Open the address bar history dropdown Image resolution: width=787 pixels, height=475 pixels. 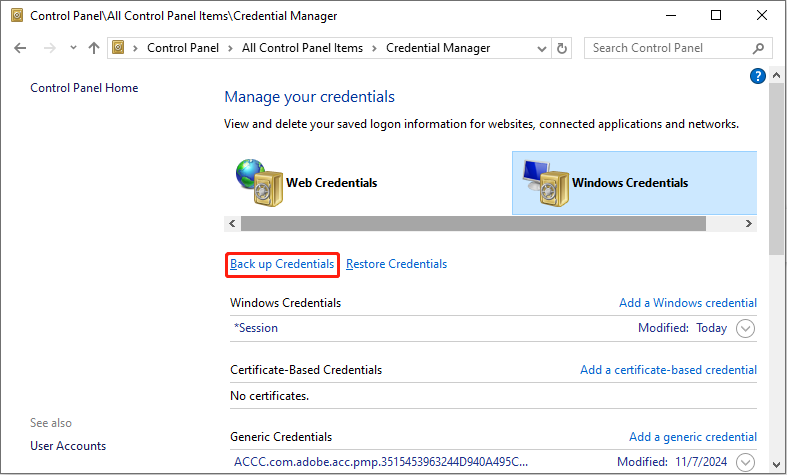point(540,48)
